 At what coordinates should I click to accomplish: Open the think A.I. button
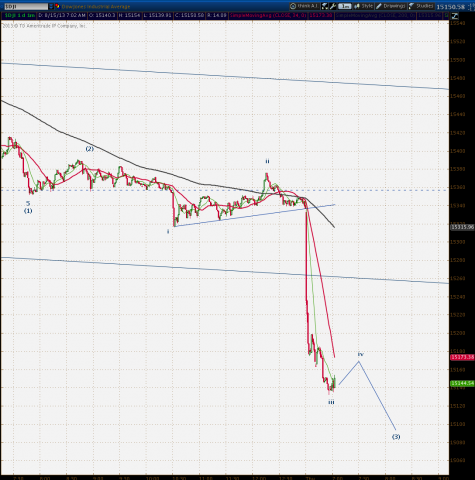[x=305, y=6]
